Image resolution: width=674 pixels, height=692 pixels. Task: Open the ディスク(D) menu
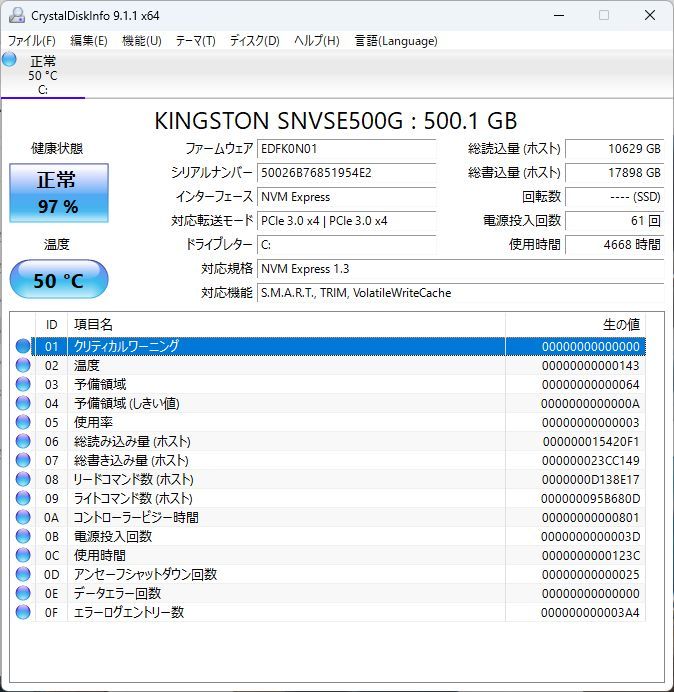click(255, 41)
